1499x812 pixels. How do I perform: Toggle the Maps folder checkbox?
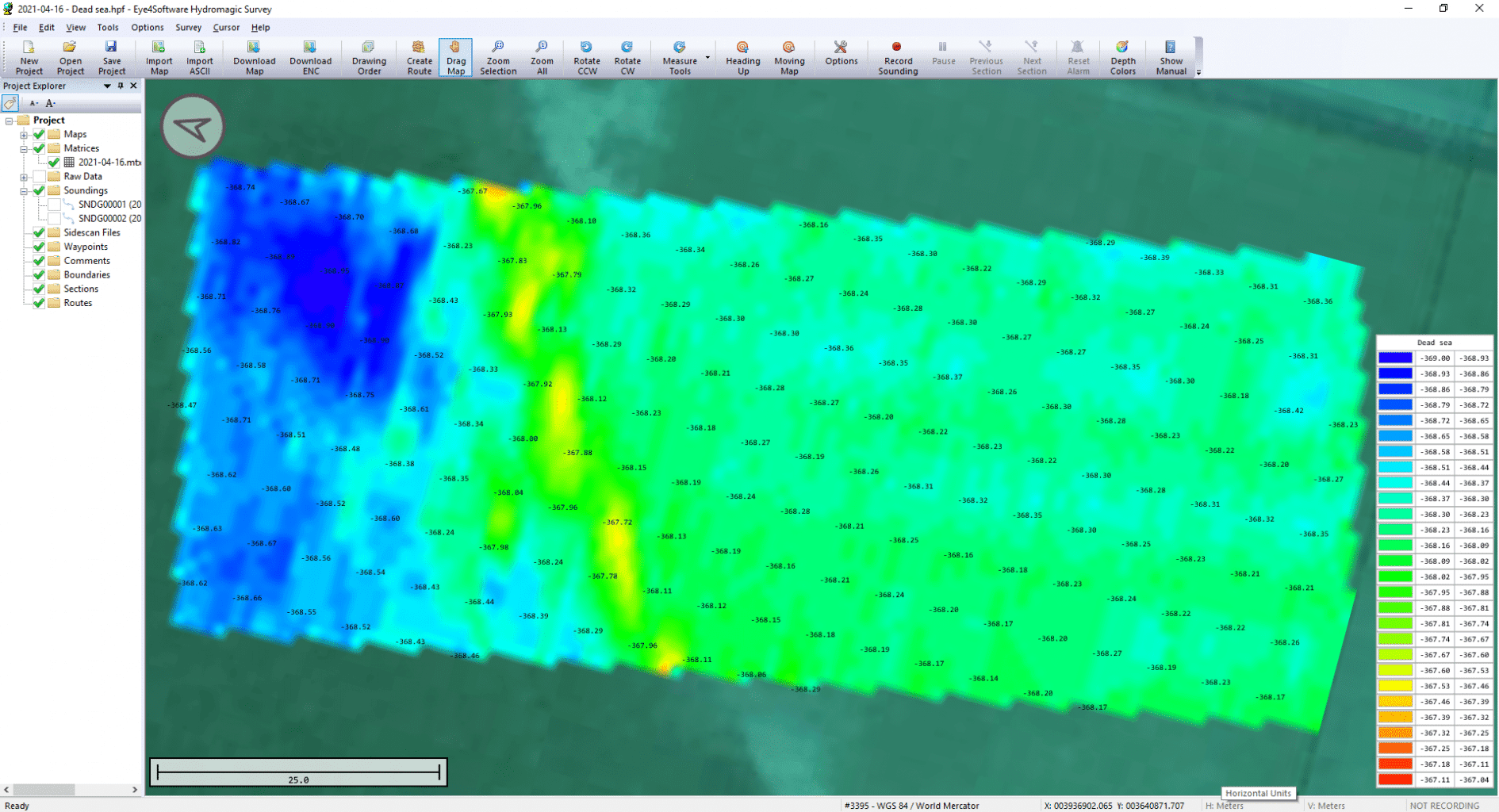click(39, 134)
